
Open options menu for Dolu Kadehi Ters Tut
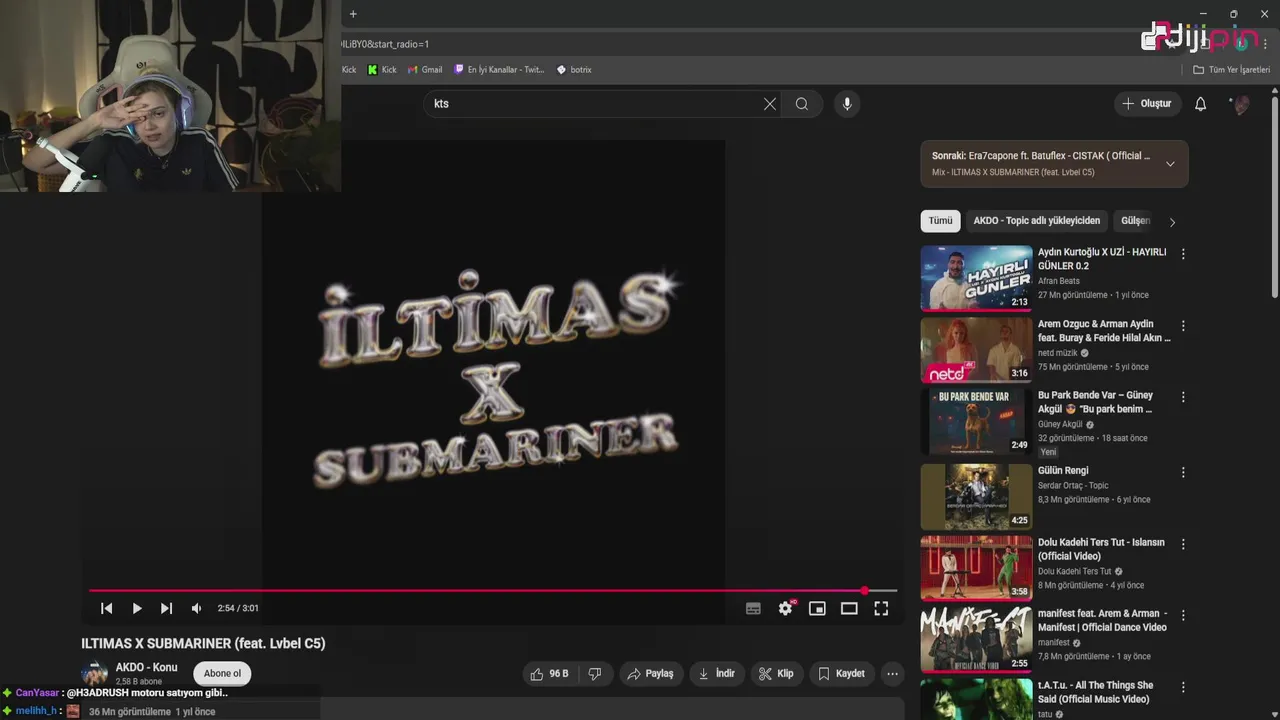point(1183,544)
